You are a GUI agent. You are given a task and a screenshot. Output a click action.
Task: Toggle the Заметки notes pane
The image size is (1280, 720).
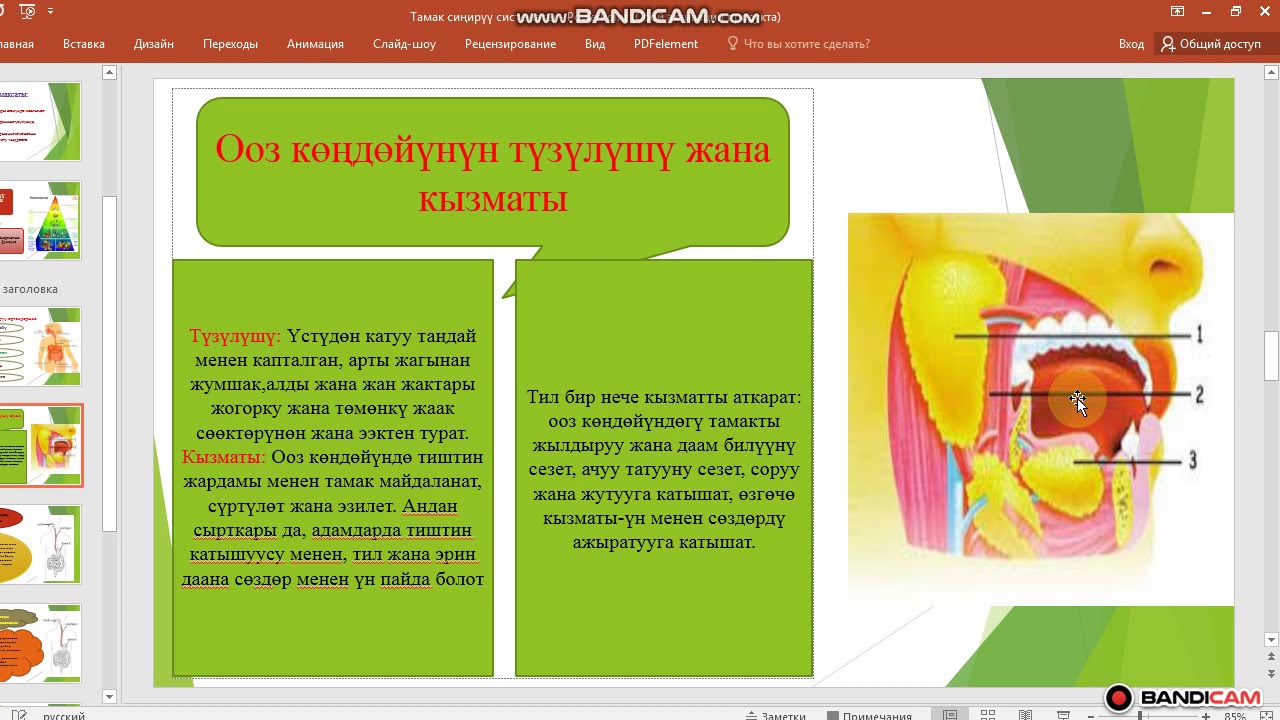[775, 715]
